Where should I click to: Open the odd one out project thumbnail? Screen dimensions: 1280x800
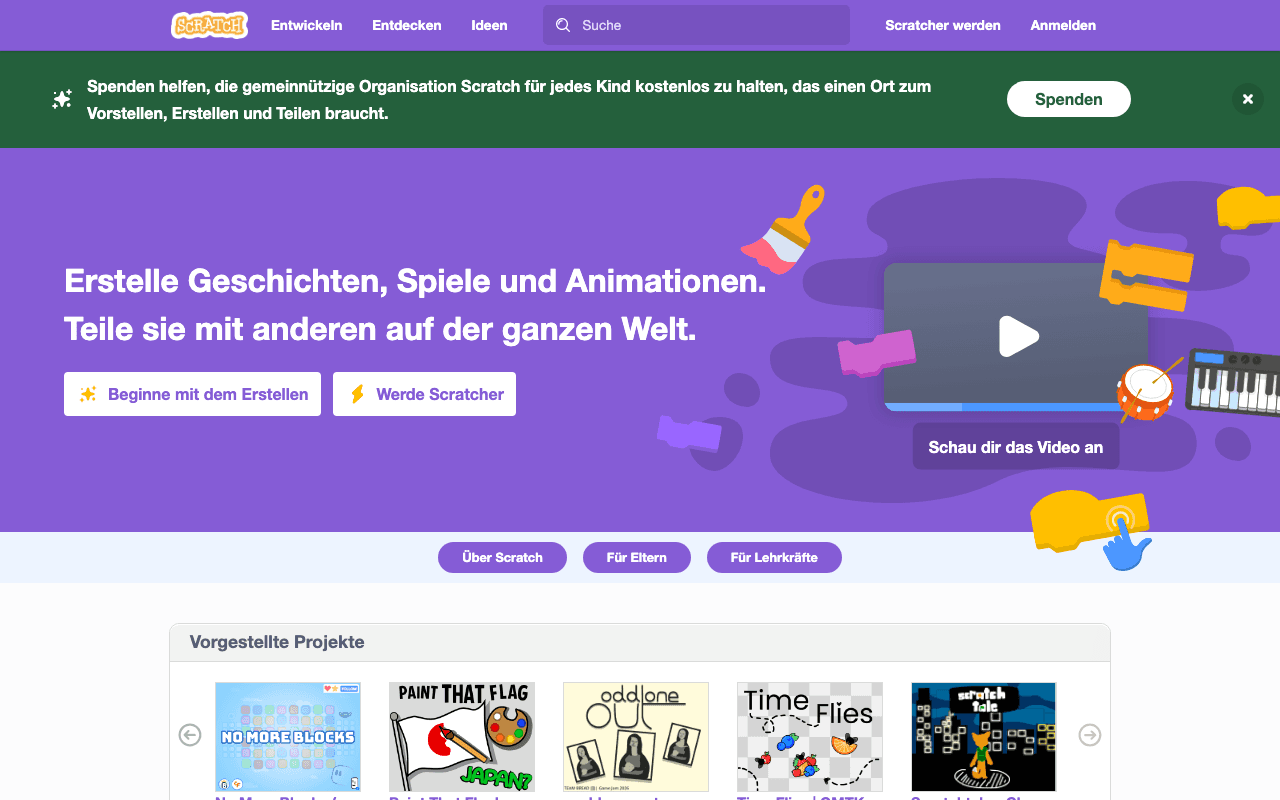(636, 737)
